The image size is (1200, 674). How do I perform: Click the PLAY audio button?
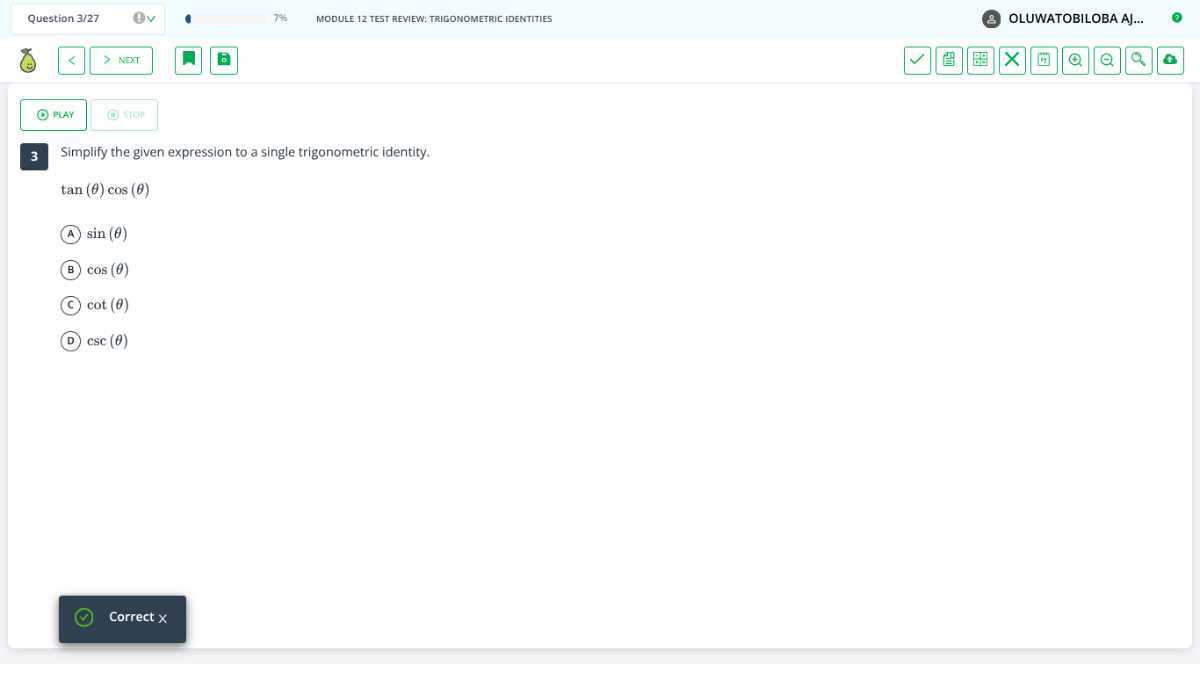pyautogui.click(x=54, y=115)
